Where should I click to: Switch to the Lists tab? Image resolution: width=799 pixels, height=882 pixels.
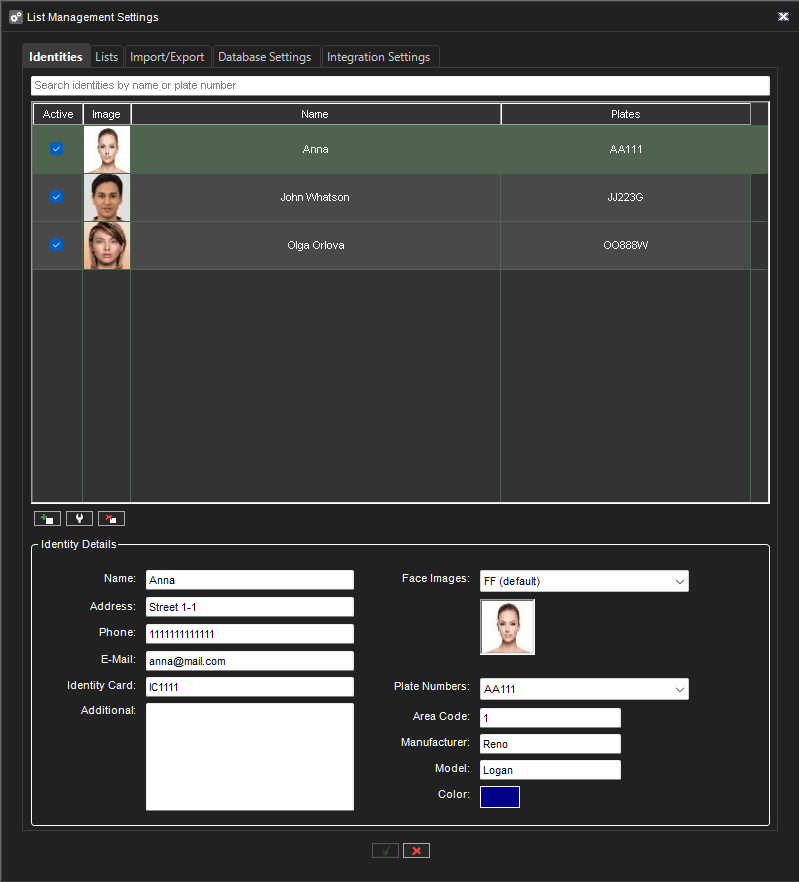pos(107,57)
